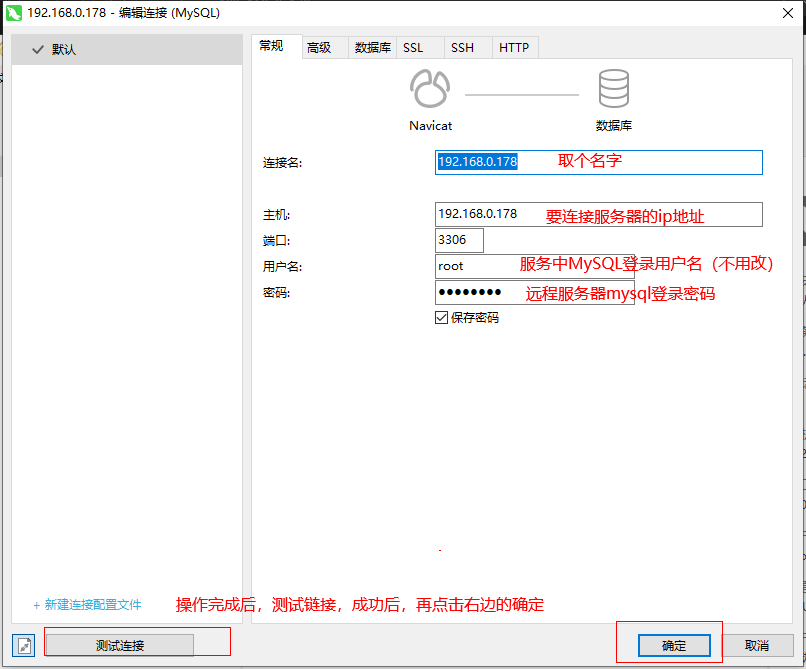Click the 用户名: label

(x=282, y=267)
